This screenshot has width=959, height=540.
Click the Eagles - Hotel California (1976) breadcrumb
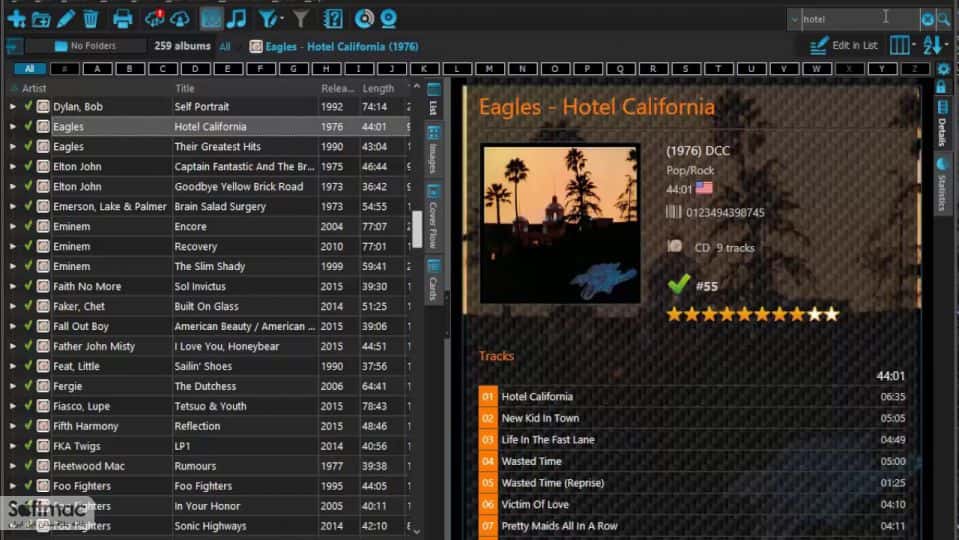[334, 46]
